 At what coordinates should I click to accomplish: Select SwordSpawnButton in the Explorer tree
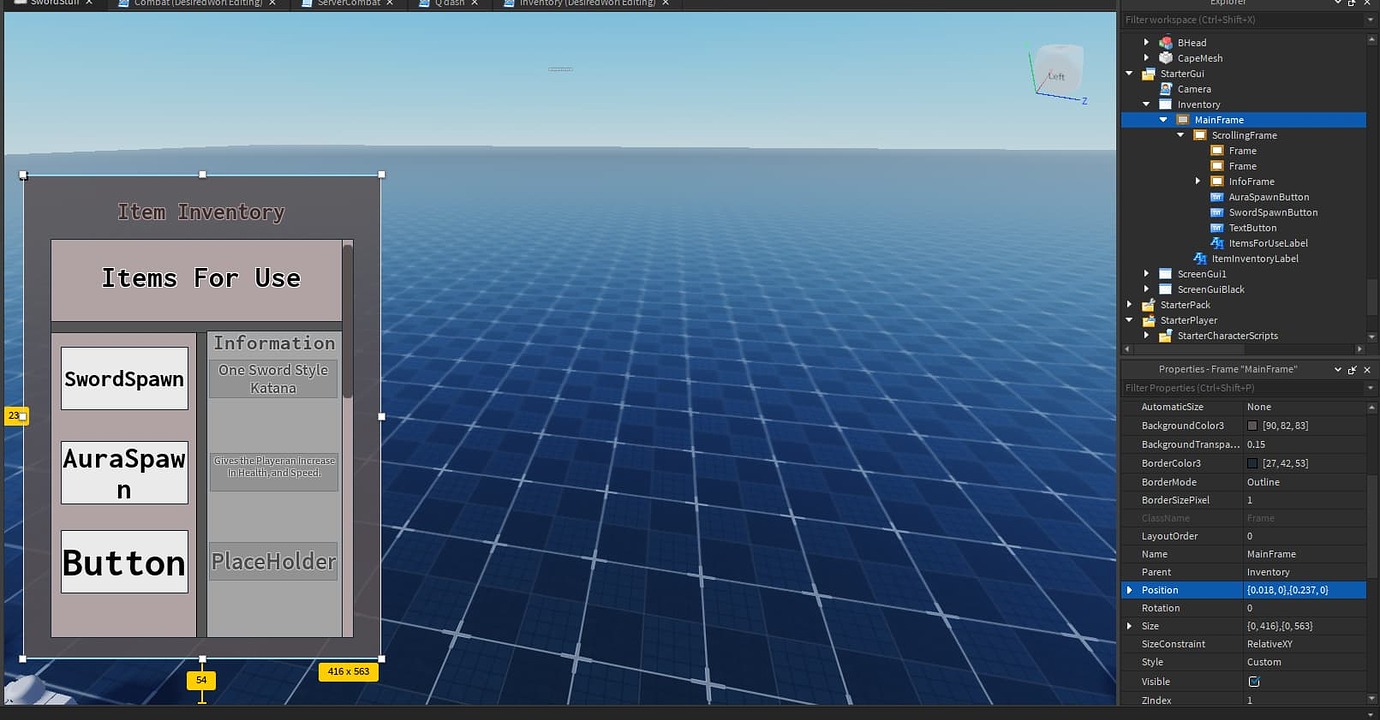pyautogui.click(x=1273, y=212)
